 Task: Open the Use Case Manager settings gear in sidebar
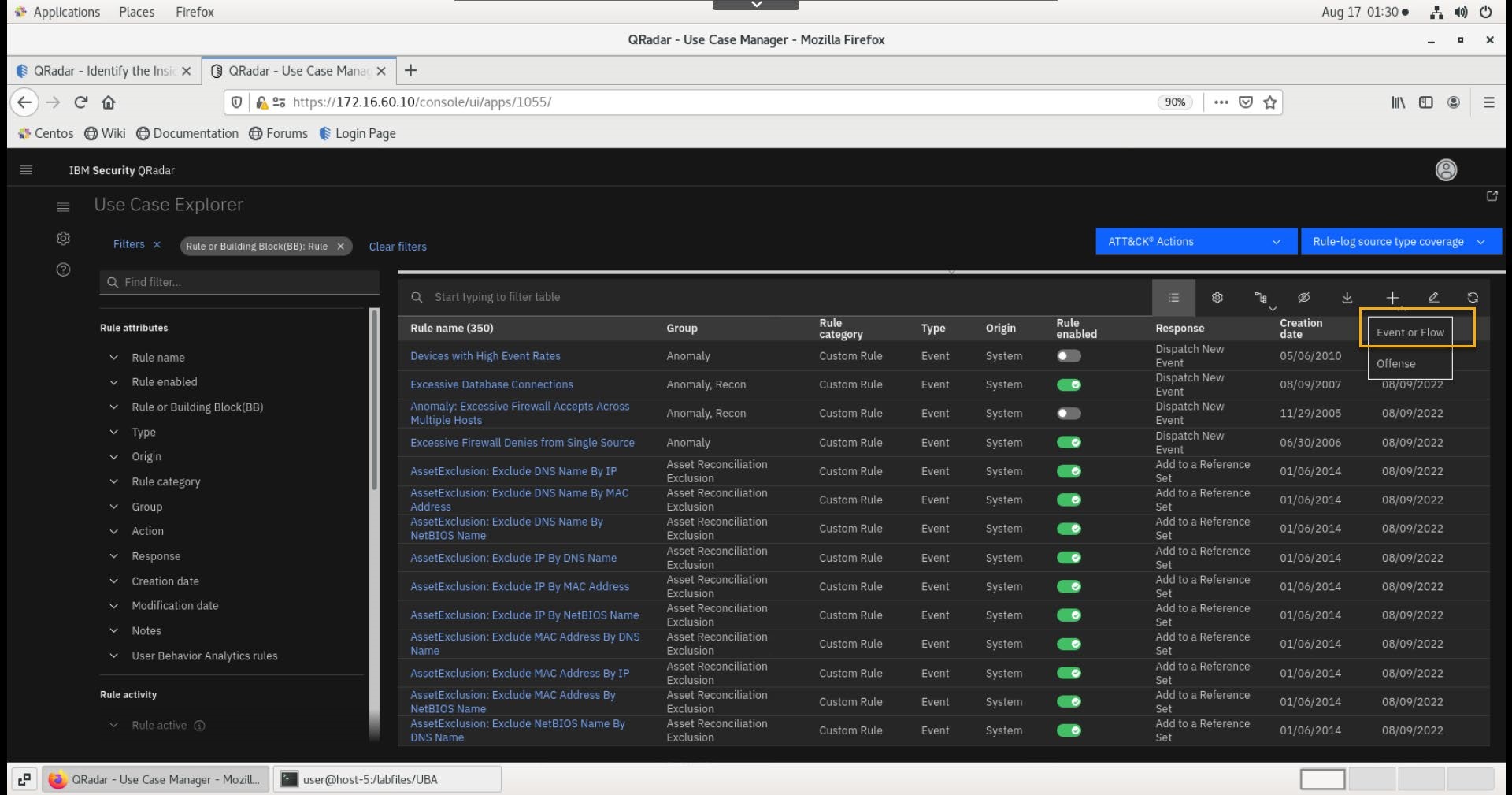(64, 239)
